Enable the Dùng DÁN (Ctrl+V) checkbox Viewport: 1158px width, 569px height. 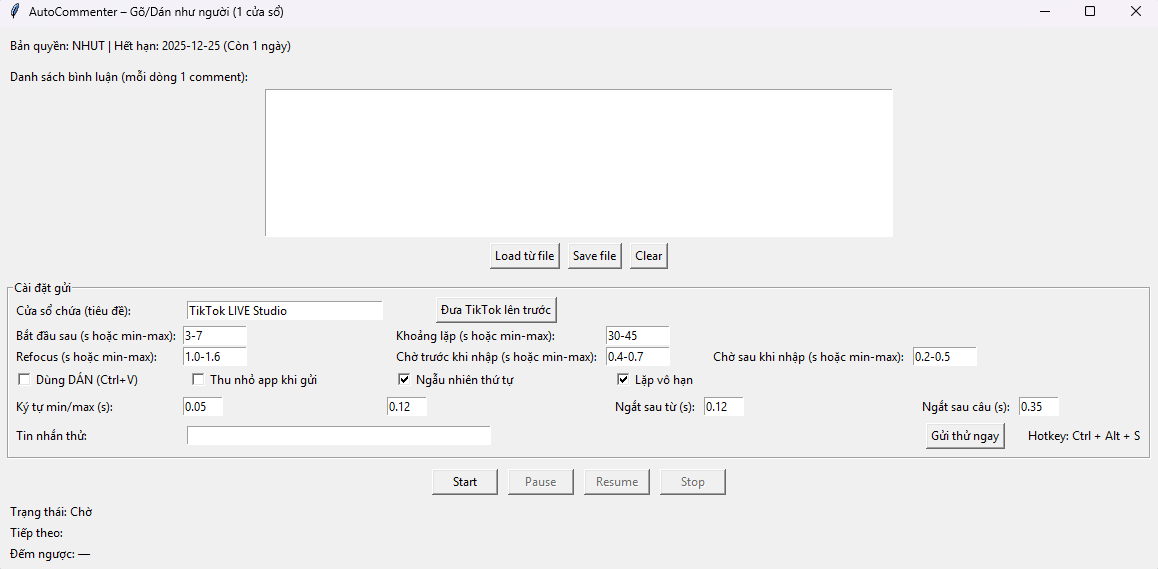click(x=24, y=380)
